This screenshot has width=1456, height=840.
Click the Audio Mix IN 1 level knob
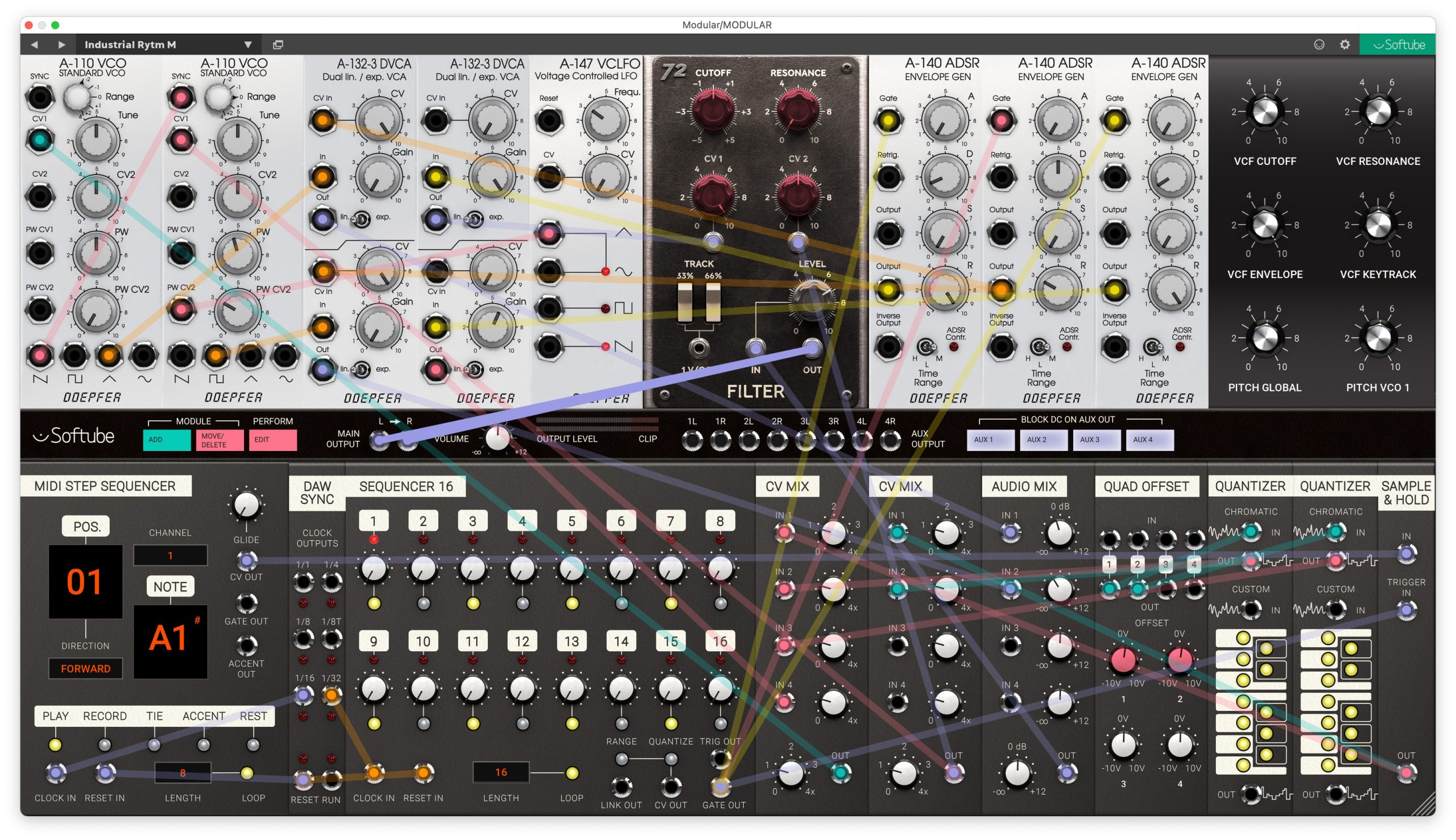(x=1059, y=533)
